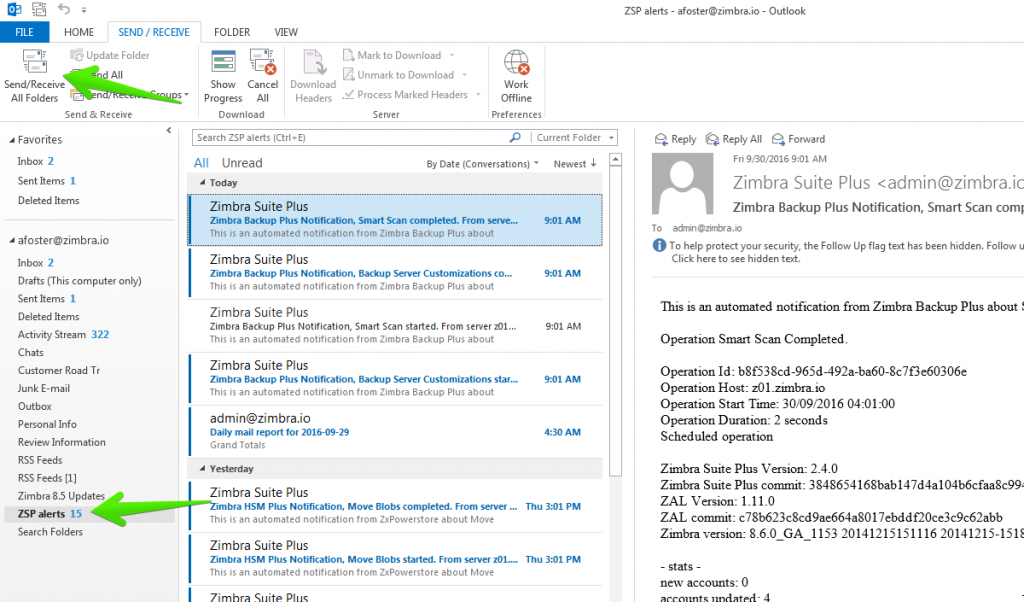The width and height of the screenshot is (1024, 602).
Task: Click the sender avatar picture
Action: (x=682, y=183)
